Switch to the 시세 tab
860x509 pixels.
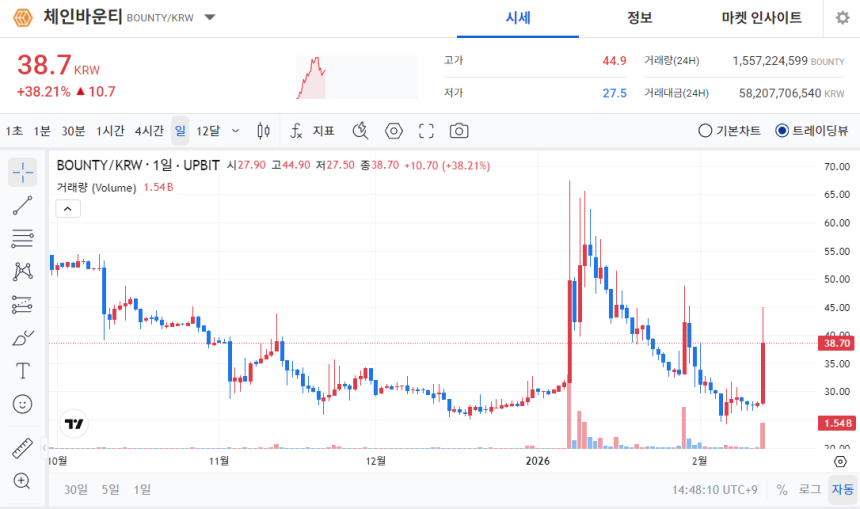518,18
